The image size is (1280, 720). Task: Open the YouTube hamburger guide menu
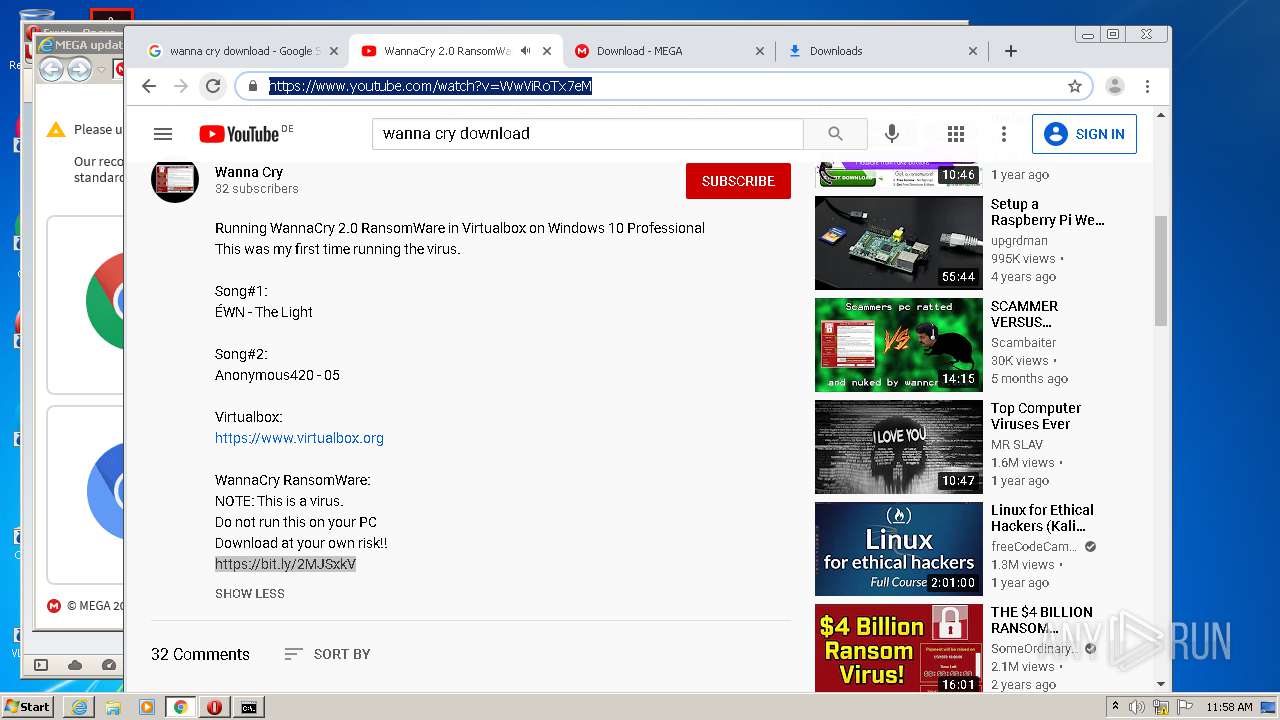click(163, 134)
